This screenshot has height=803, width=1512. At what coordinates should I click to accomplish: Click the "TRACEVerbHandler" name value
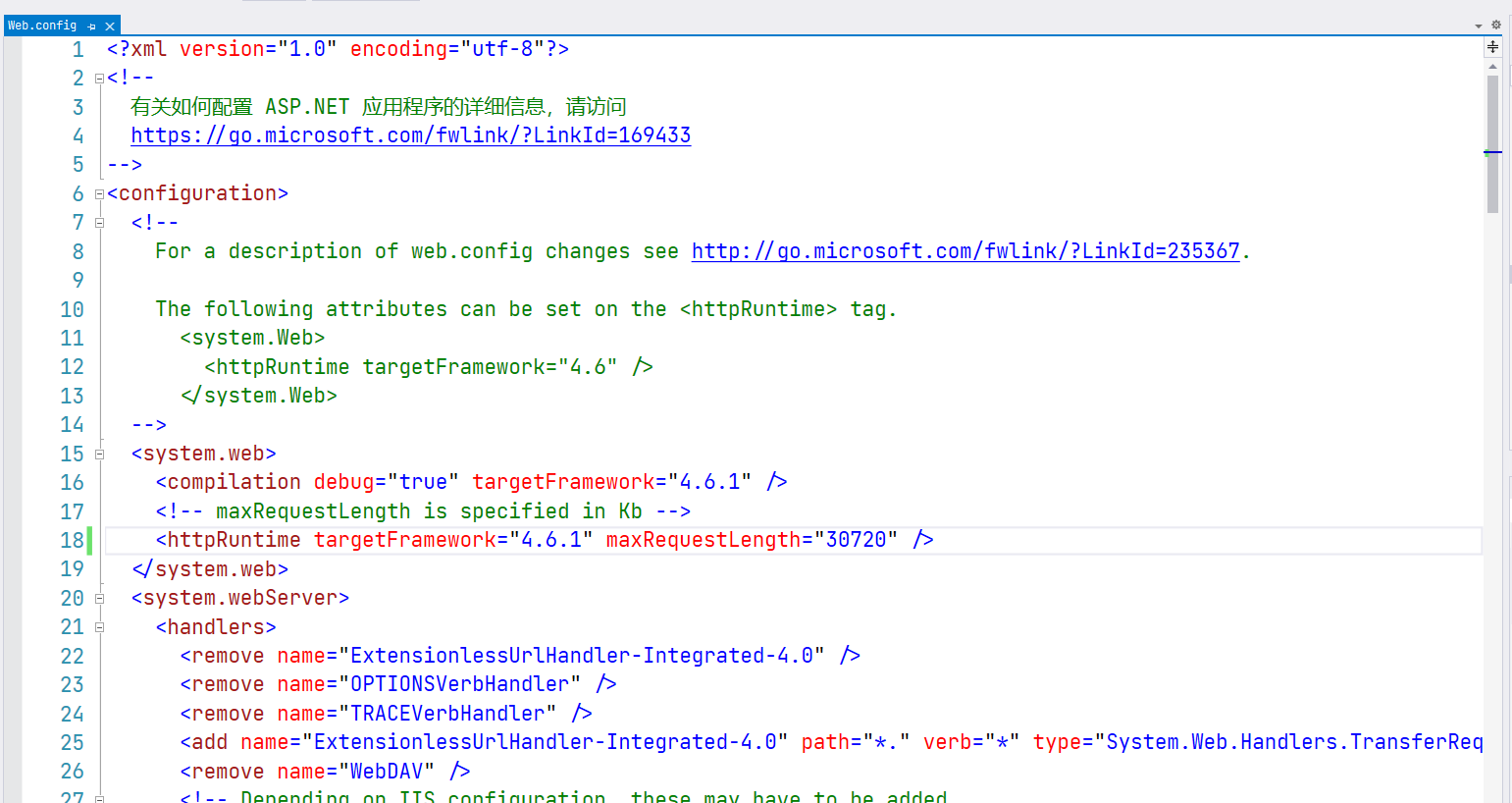click(447, 714)
